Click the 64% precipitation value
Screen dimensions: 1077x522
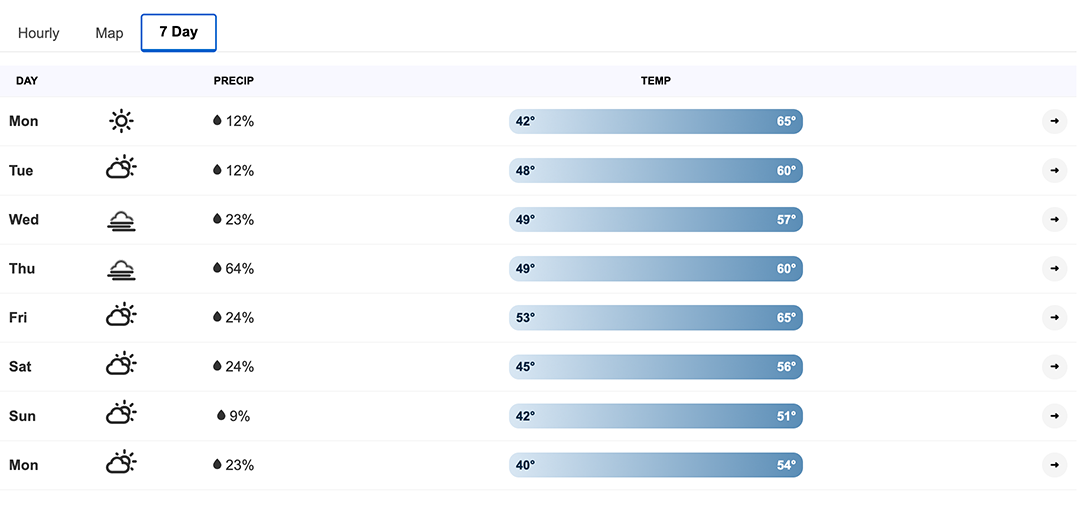click(240, 269)
